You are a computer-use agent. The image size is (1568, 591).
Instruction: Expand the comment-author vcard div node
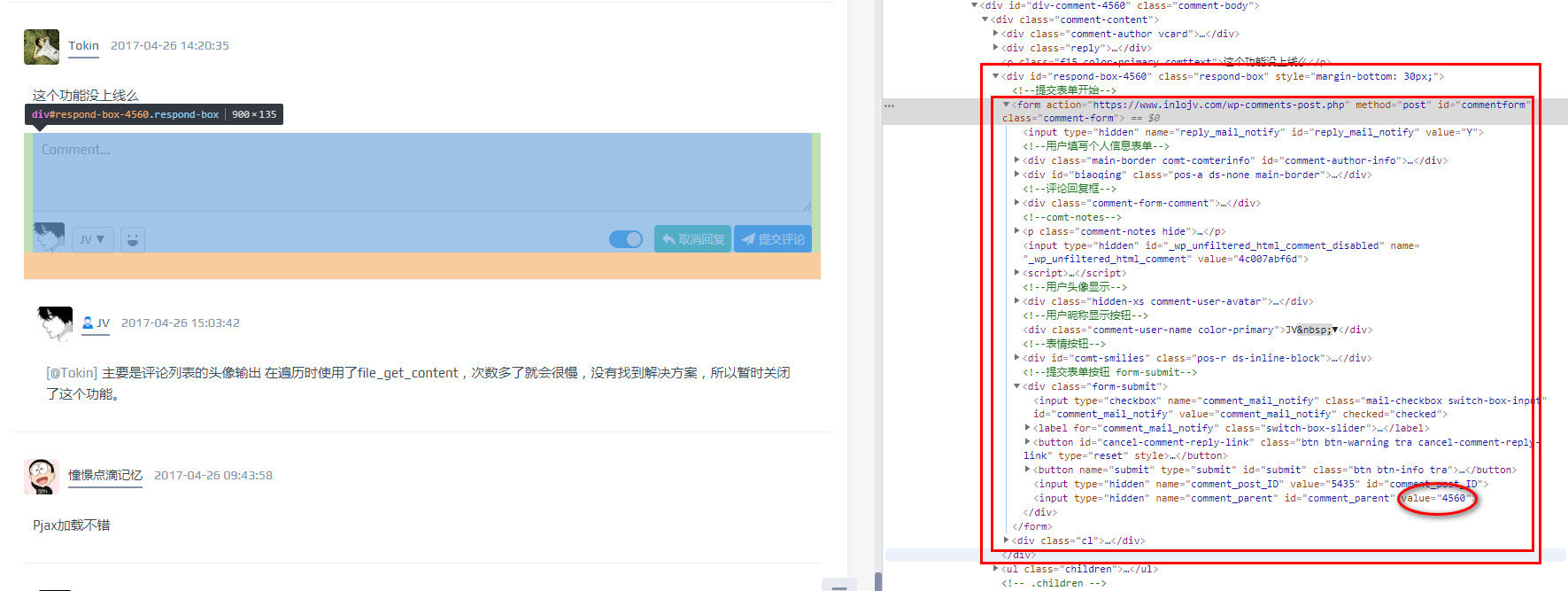tap(996, 34)
